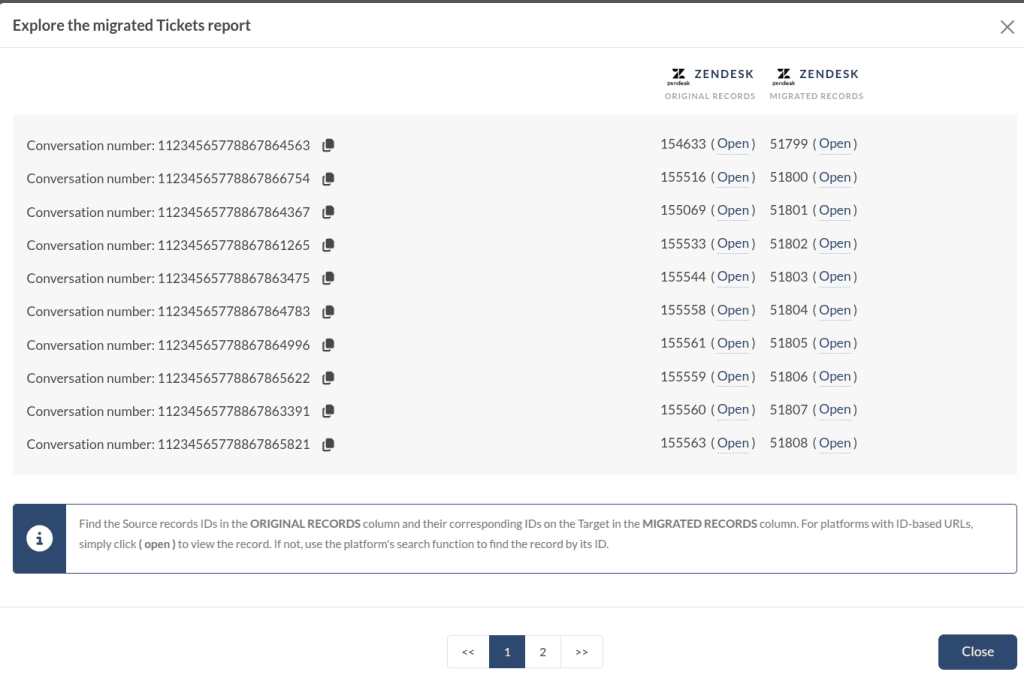
Task: Open original record 154633
Action: coord(733,144)
